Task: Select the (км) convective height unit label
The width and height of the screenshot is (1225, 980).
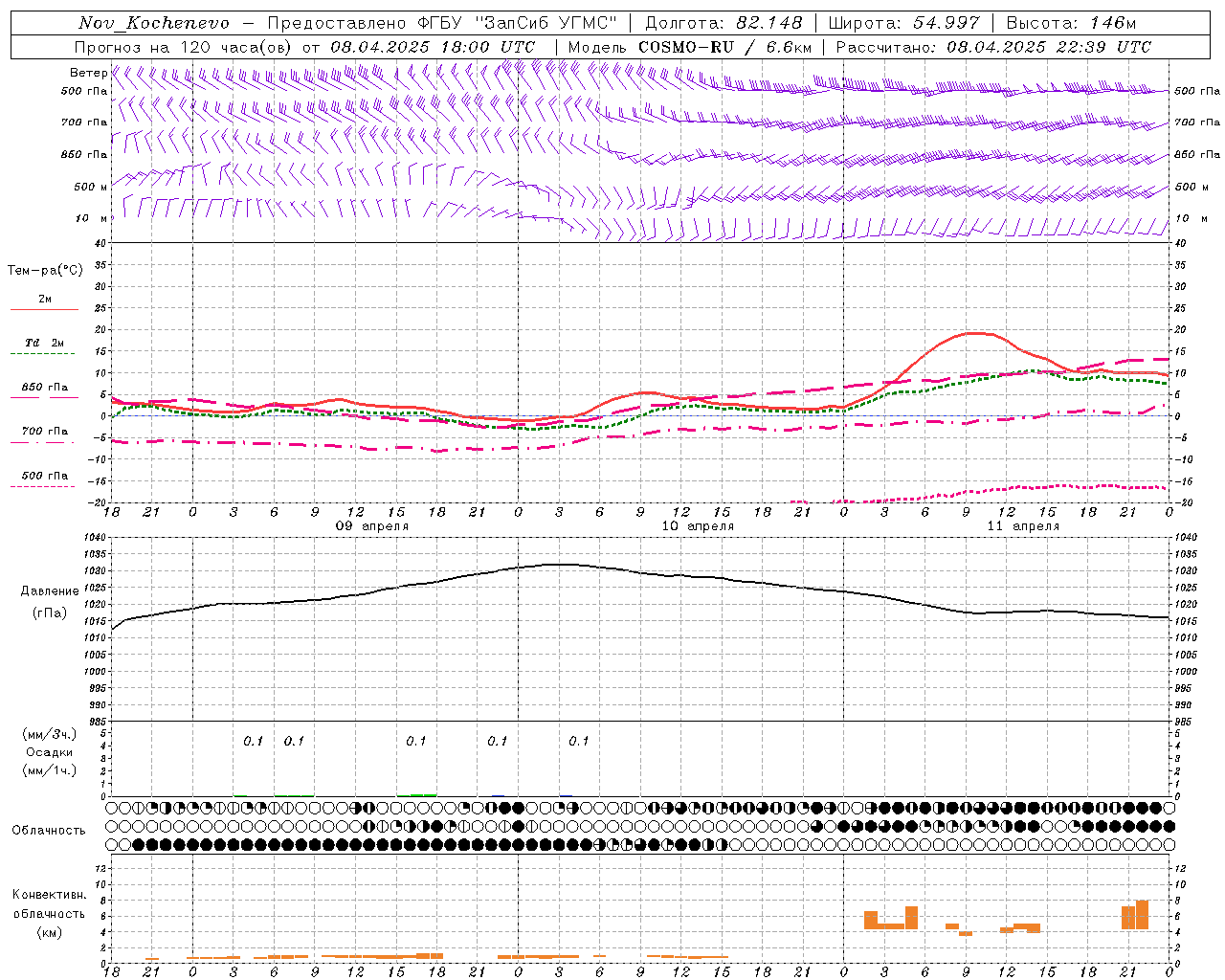Action: tap(49, 933)
